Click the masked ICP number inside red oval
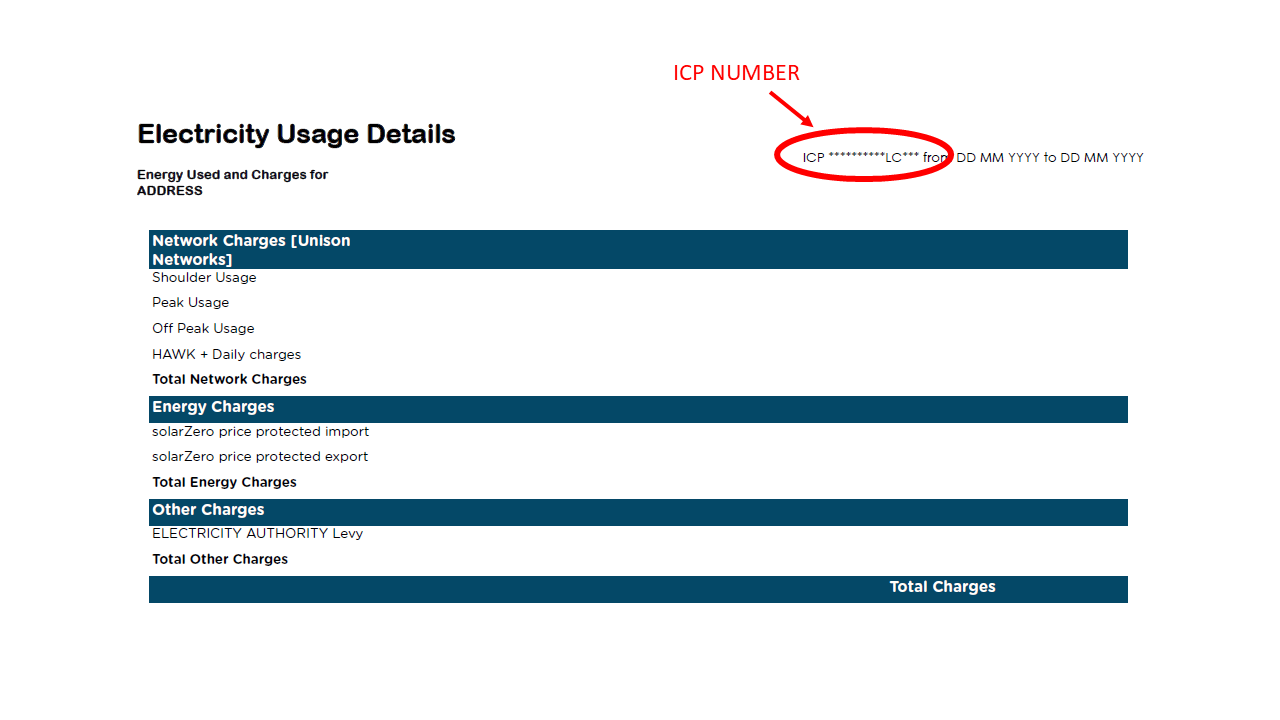The width and height of the screenshot is (1280, 720). tap(861, 157)
